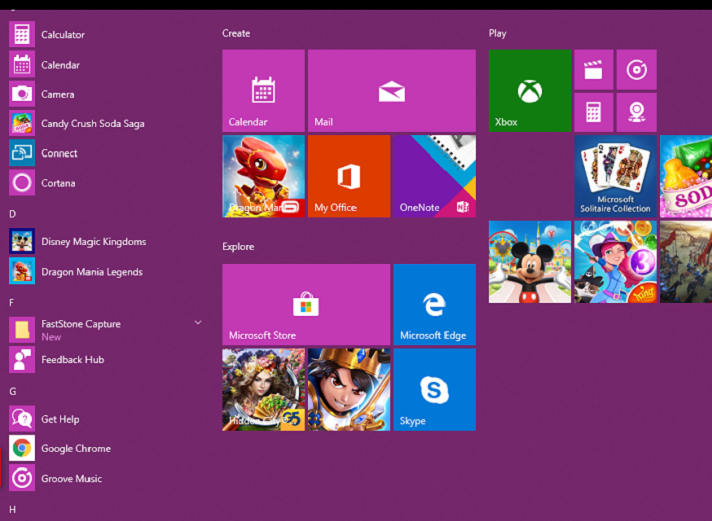Open the Microsoft Store tile
This screenshot has height=521, width=712.
pyautogui.click(x=306, y=304)
